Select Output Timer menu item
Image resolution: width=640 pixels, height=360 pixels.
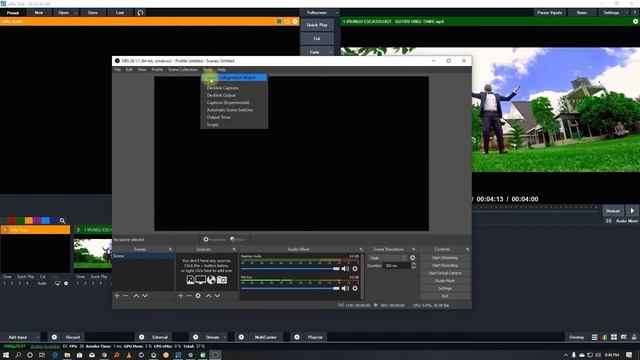pos(234,117)
